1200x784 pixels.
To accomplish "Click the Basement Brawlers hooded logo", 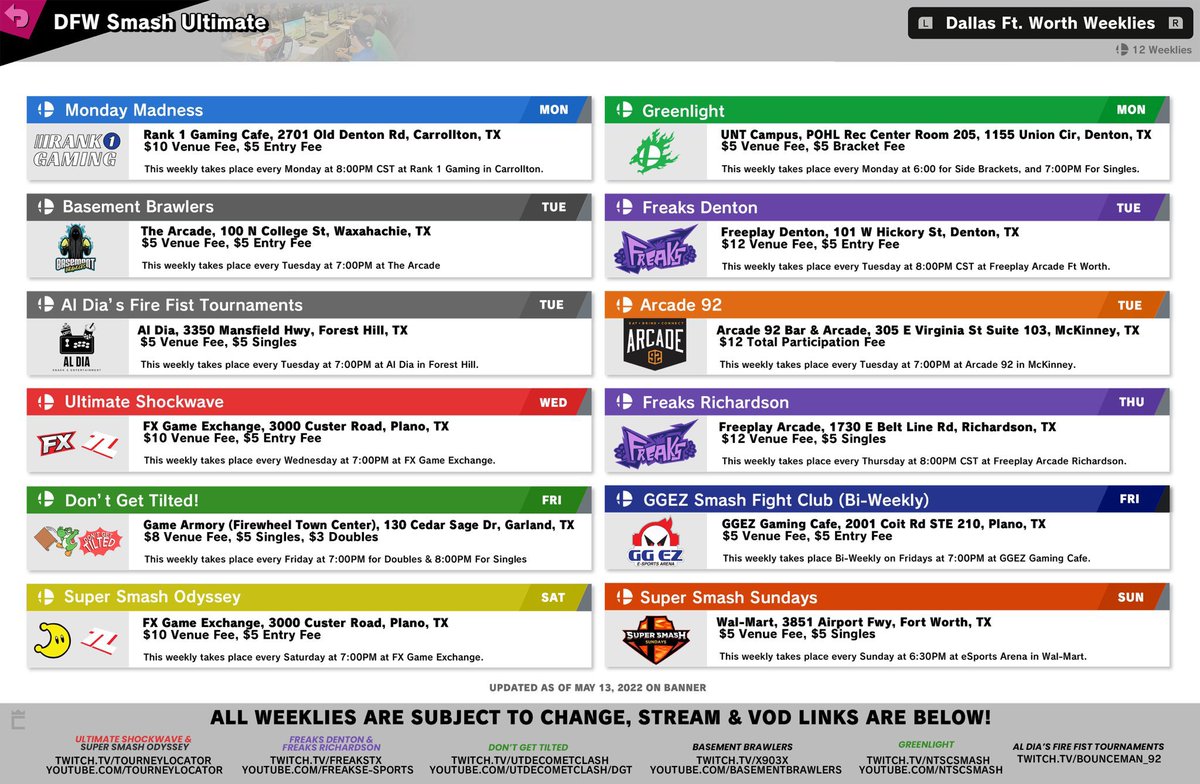I will click(x=76, y=249).
